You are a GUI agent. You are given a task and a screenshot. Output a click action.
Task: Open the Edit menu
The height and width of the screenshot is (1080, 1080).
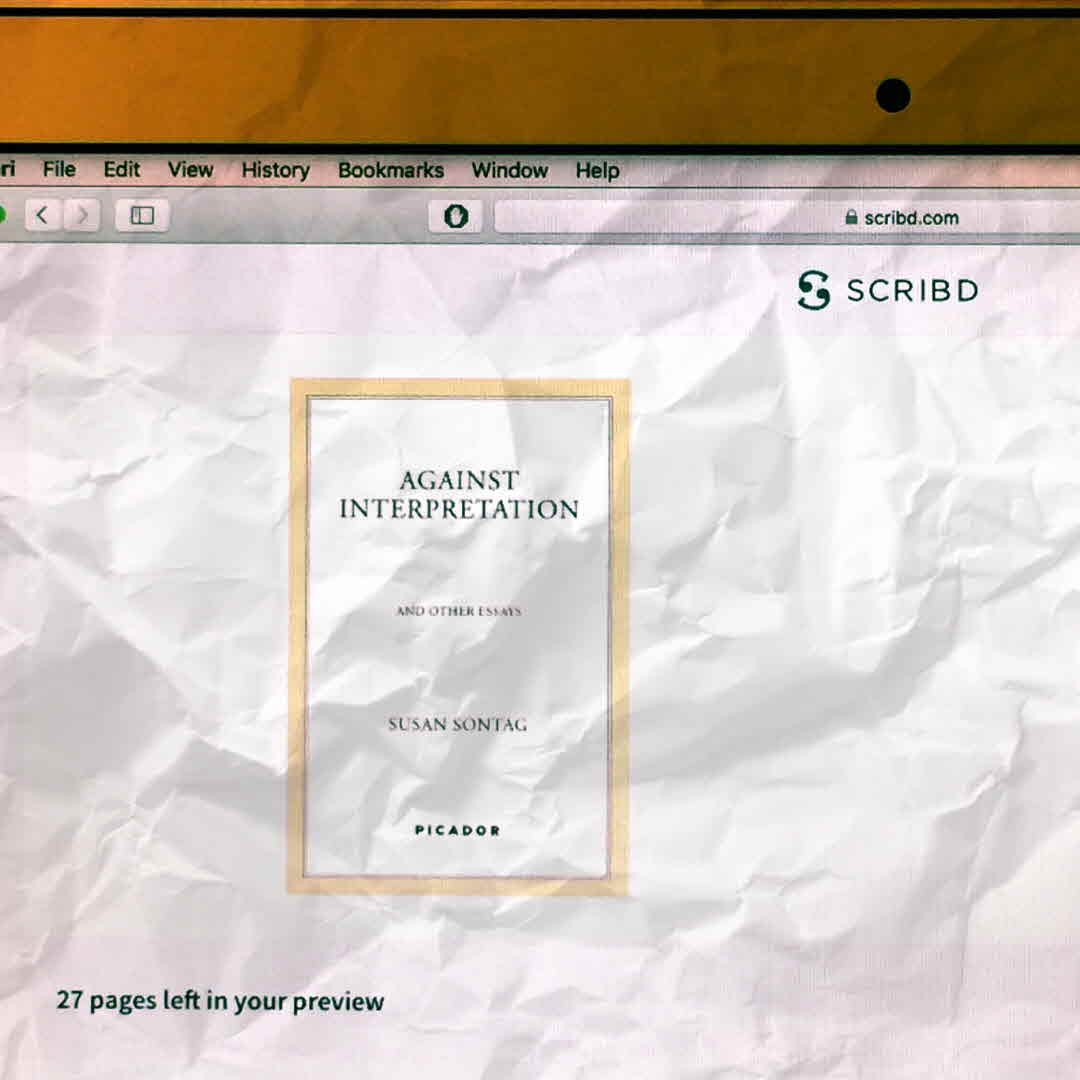click(x=122, y=170)
